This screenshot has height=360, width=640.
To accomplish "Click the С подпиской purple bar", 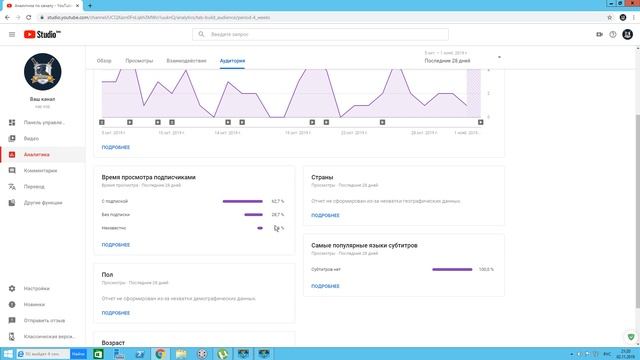I will click(242, 201).
